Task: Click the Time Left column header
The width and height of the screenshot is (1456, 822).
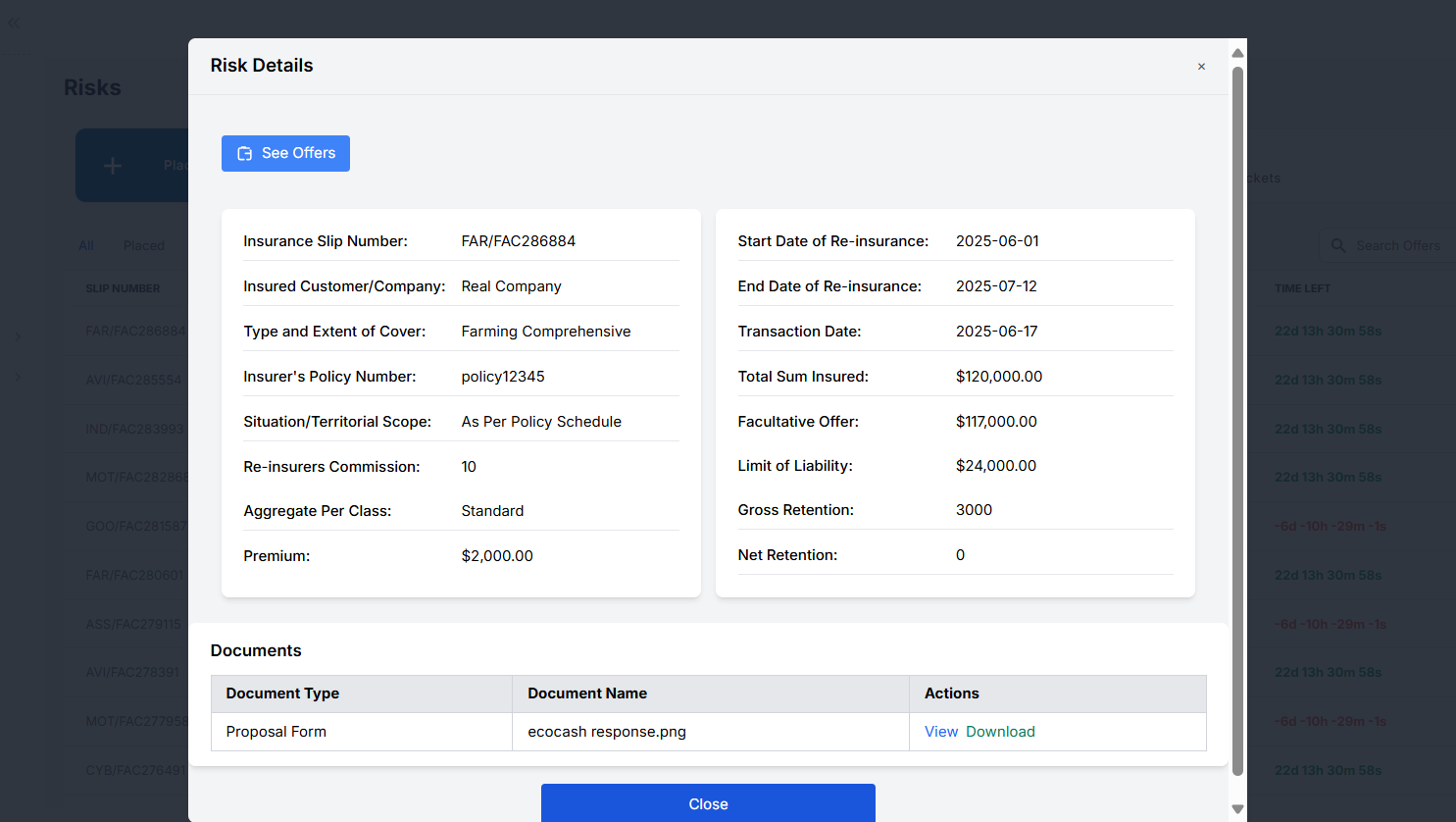Action: pyautogui.click(x=1302, y=288)
